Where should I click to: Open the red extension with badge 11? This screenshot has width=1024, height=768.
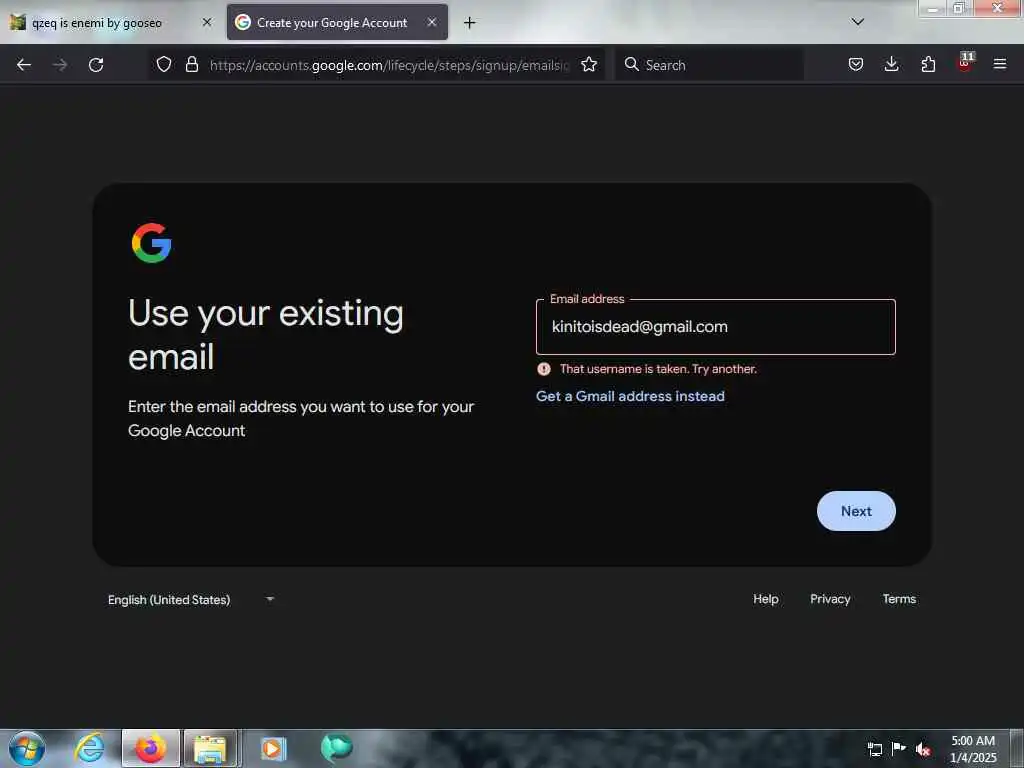pos(965,63)
